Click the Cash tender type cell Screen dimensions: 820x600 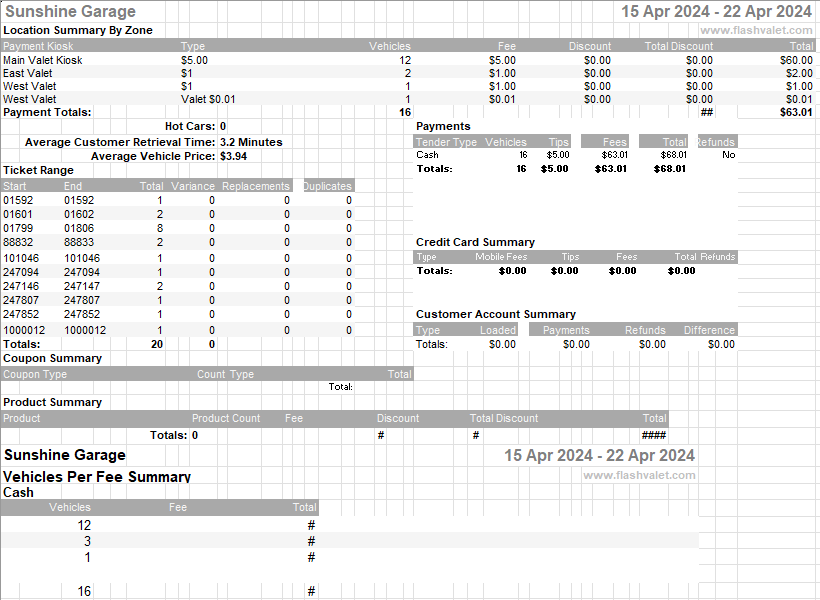[427, 155]
